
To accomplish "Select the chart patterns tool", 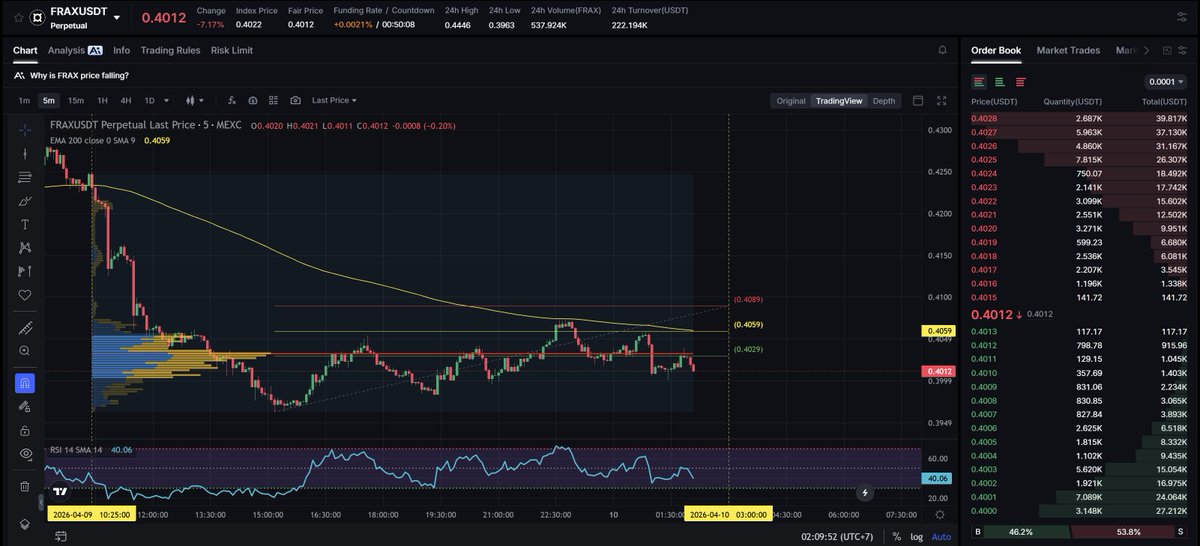I will click(x=25, y=247).
